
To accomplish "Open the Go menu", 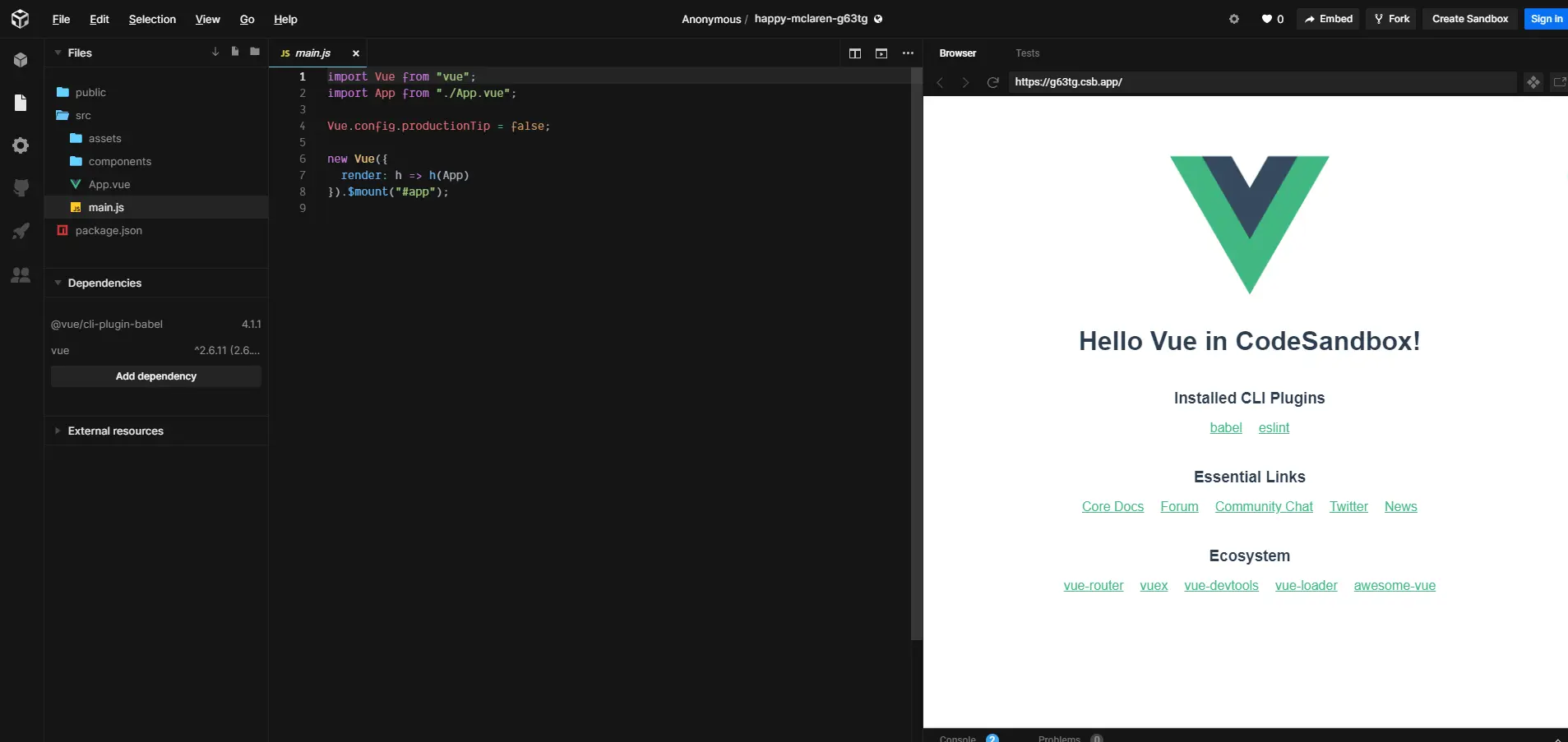I will coord(247,19).
